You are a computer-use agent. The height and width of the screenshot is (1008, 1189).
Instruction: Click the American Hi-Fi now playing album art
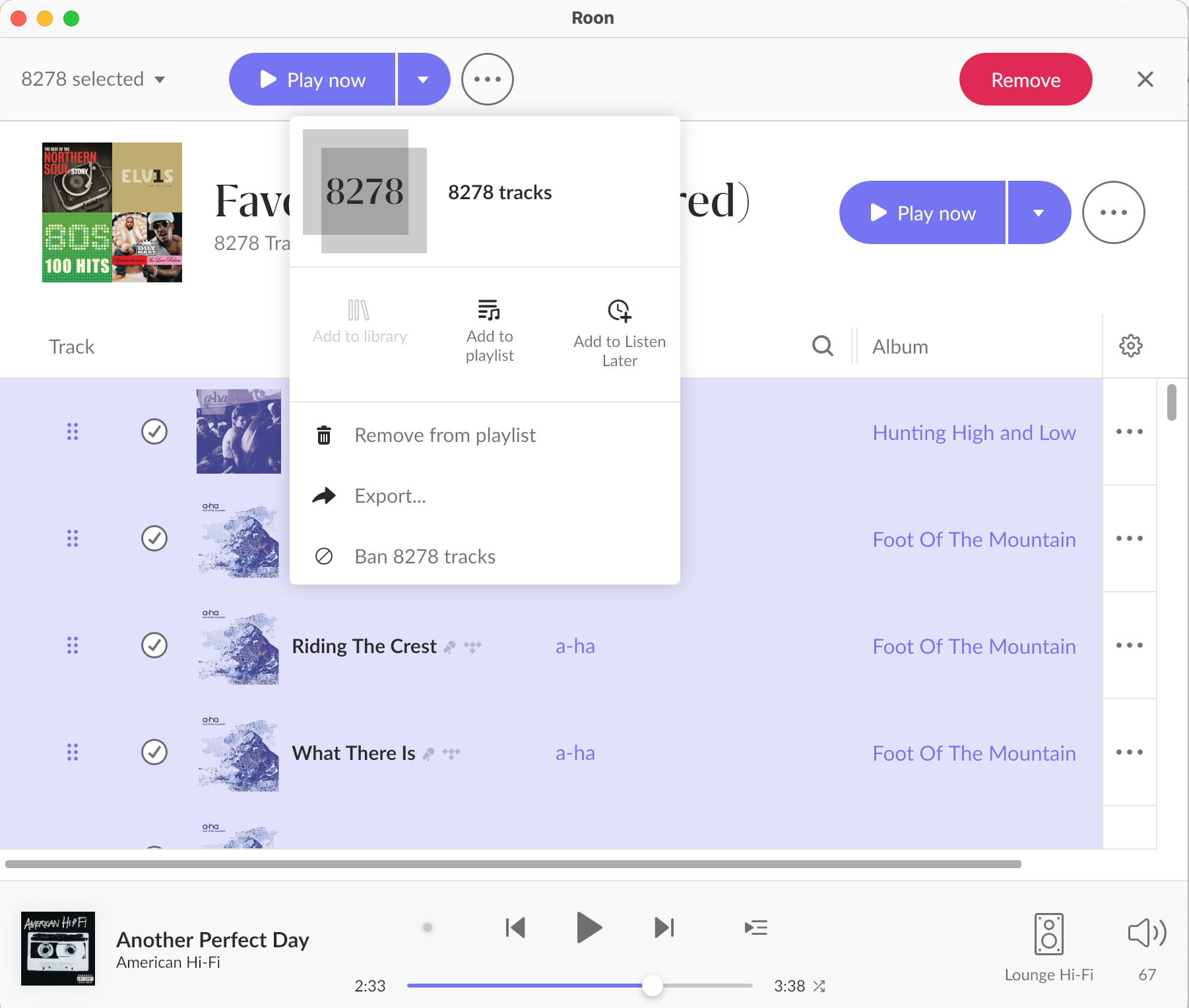point(58,949)
